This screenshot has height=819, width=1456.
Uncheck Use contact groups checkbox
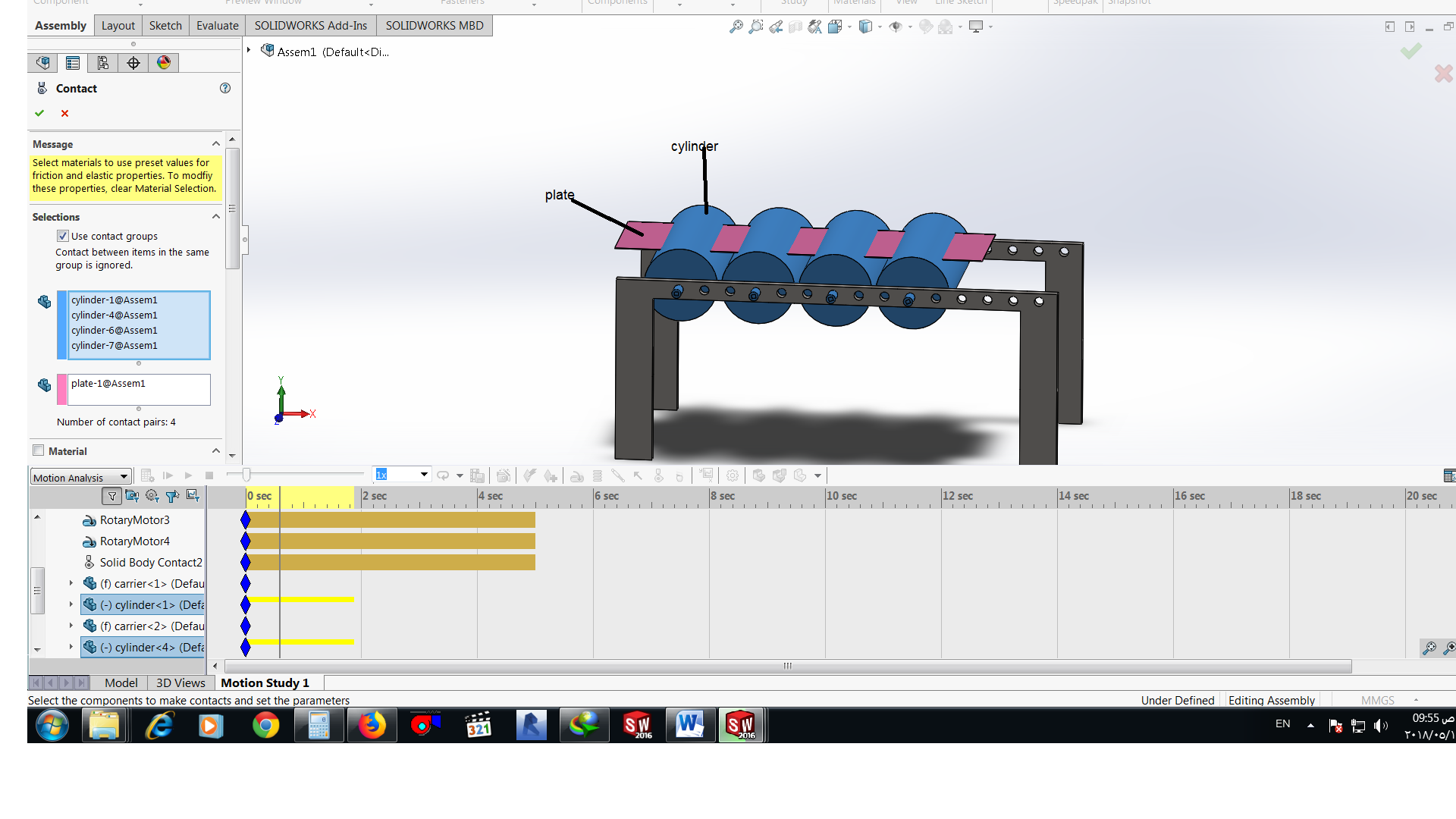tap(63, 236)
